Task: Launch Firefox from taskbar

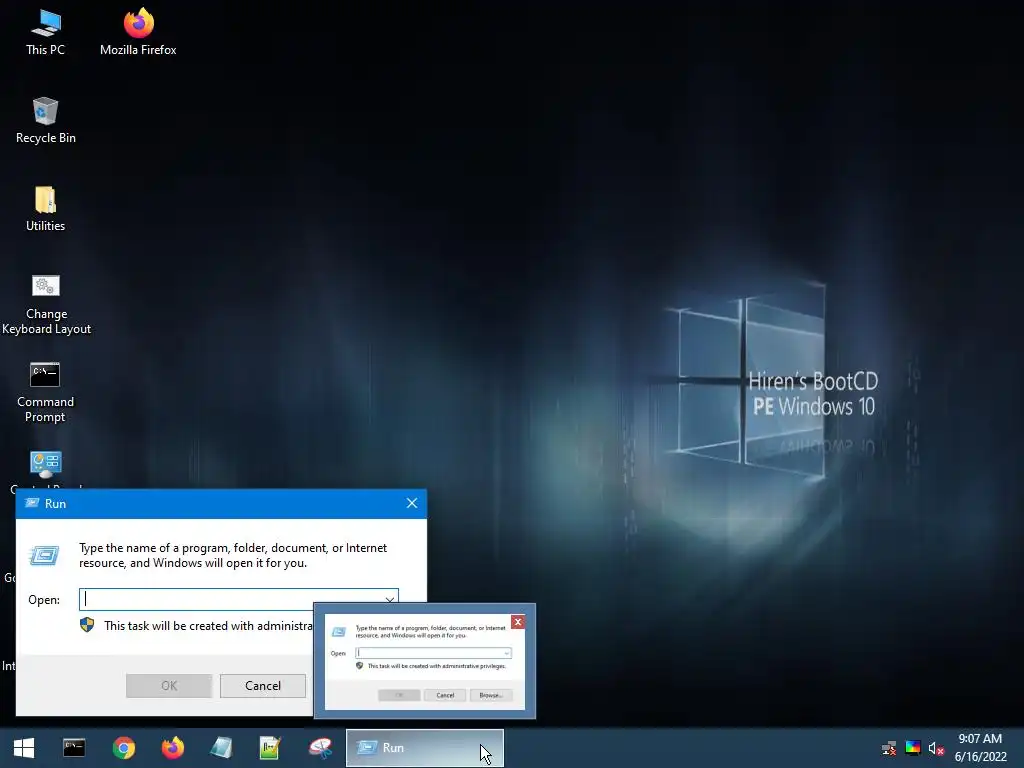Action: 172,748
